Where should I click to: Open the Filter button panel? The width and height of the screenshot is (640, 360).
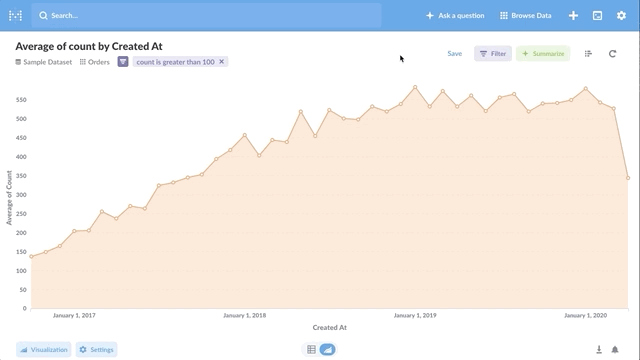(493, 53)
